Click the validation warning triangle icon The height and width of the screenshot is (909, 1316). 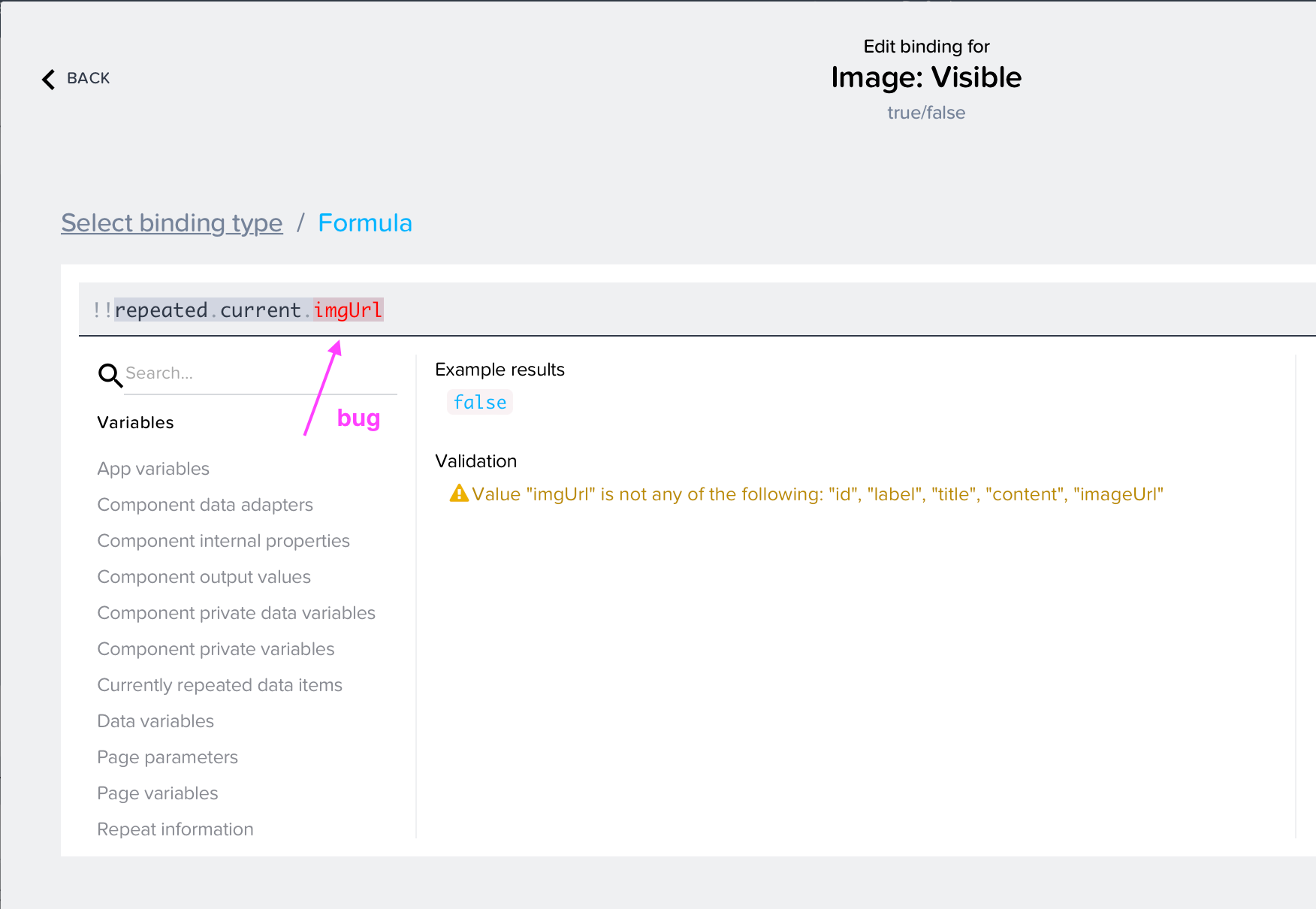point(458,494)
